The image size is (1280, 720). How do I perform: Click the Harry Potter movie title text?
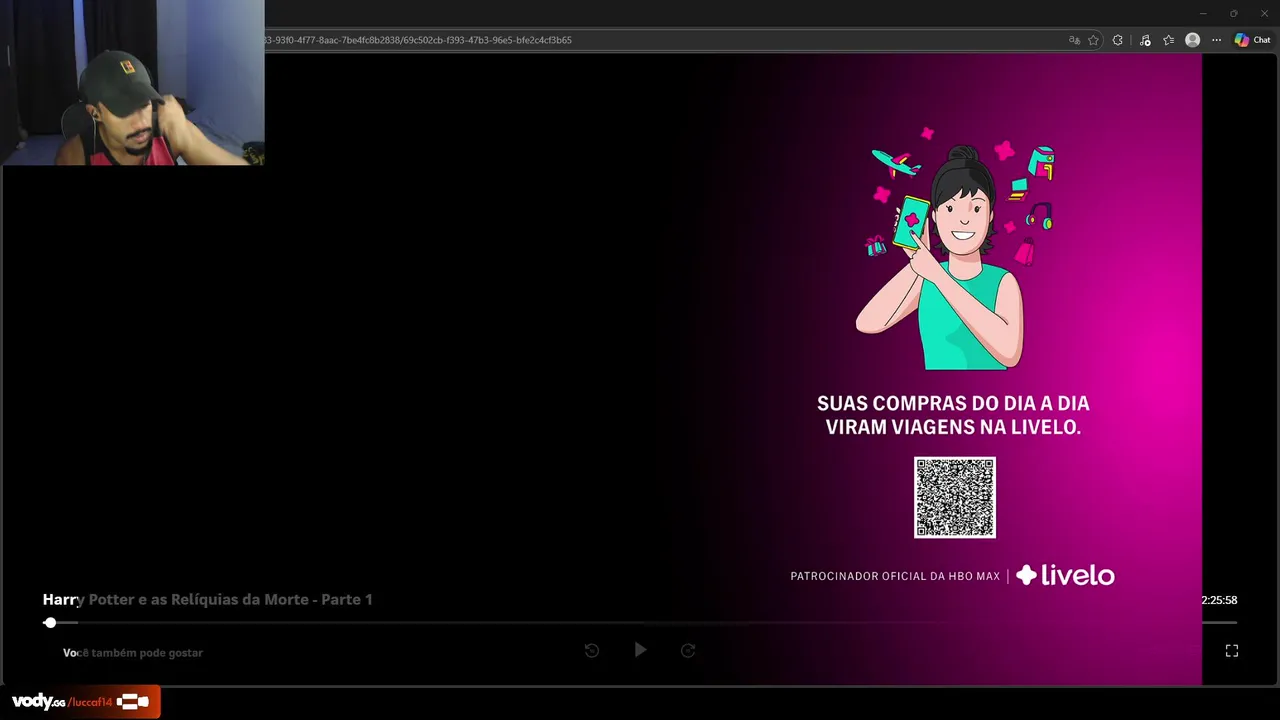click(x=208, y=600)
